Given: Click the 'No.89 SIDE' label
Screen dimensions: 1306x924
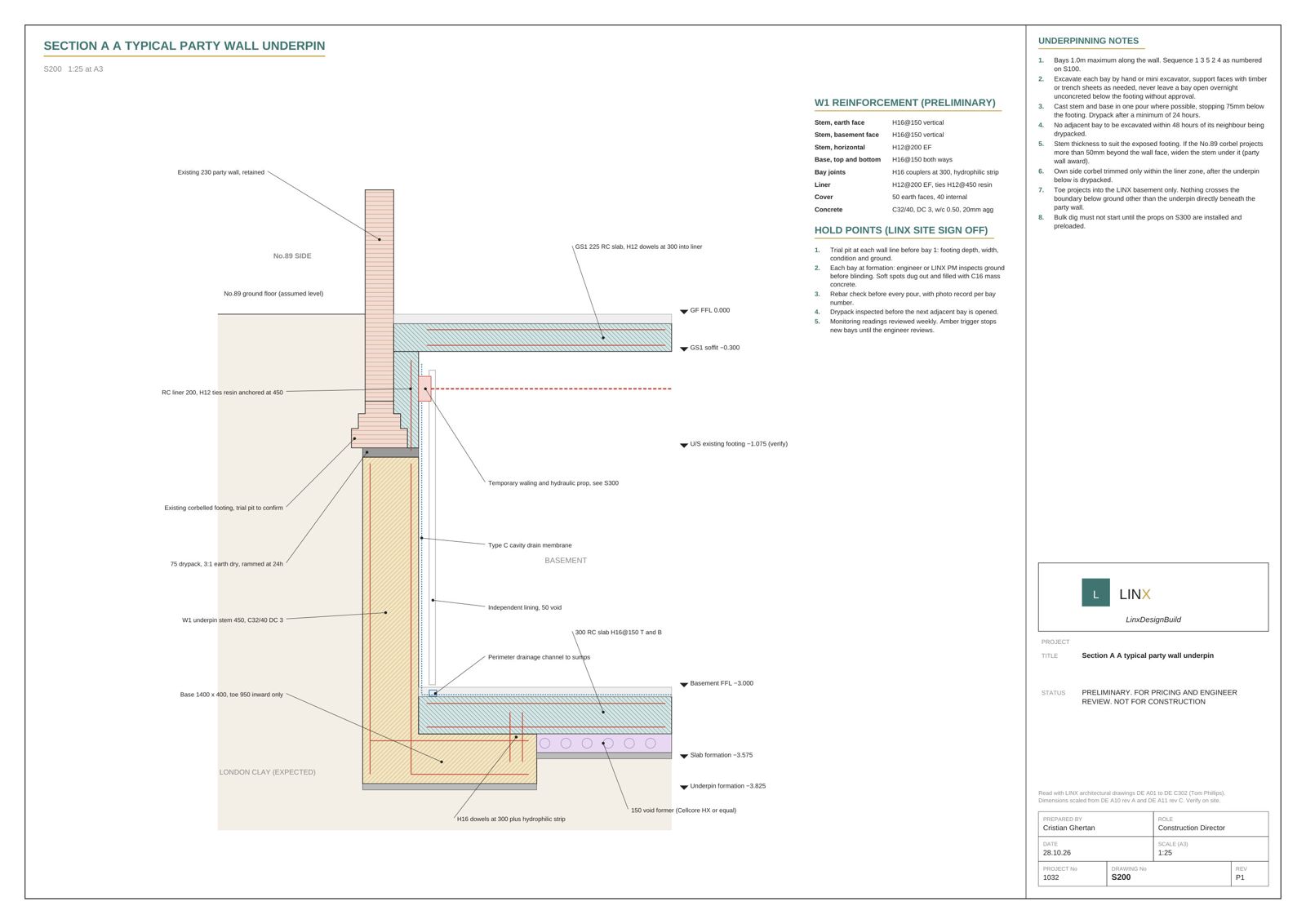Looking at the screenshot, I should coord(292,256).
